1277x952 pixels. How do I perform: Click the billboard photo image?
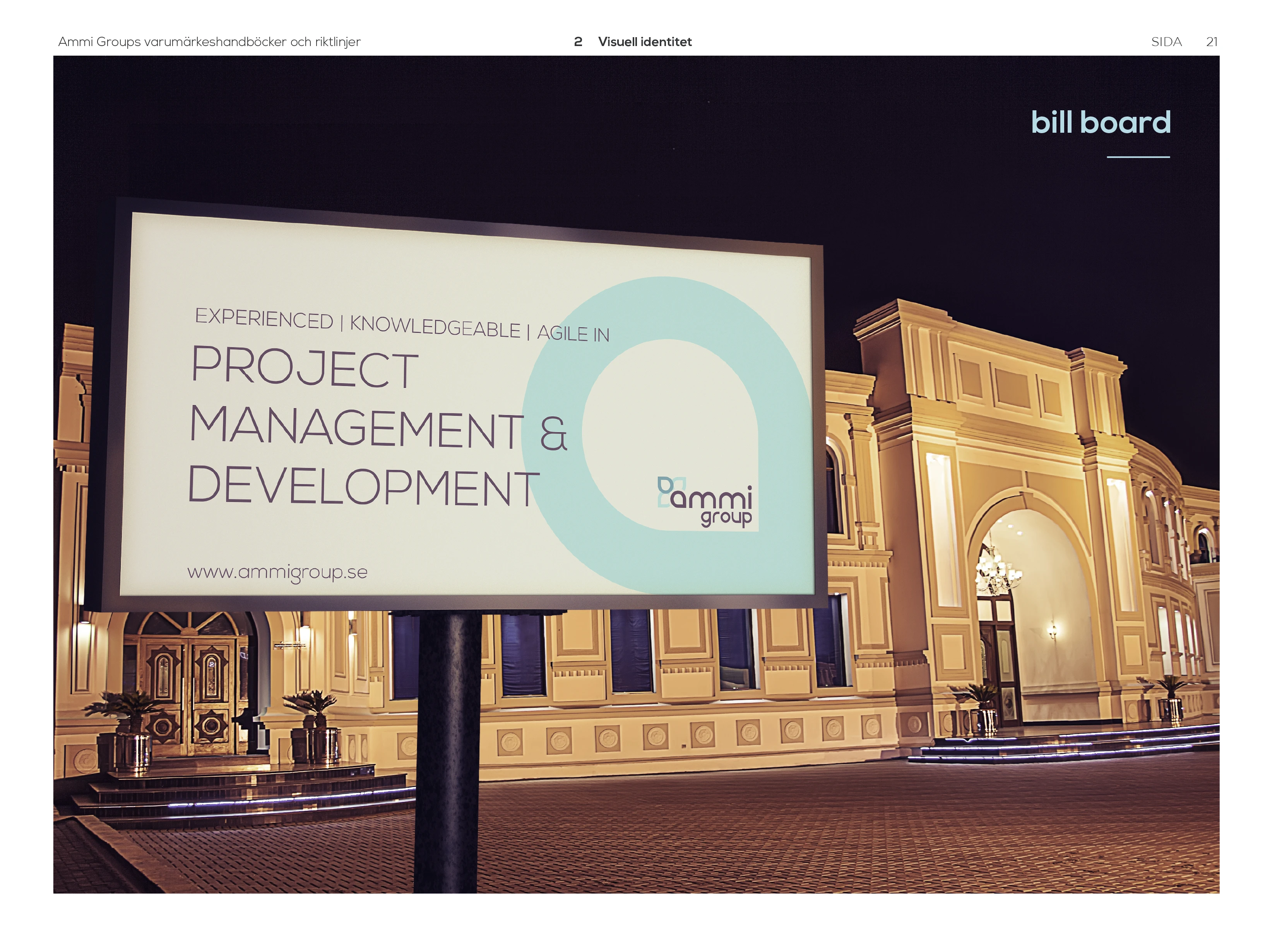(x=636, y=474)
